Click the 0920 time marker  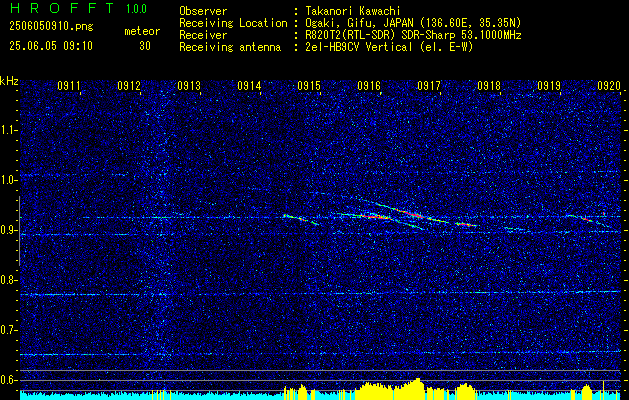[609, 85]
